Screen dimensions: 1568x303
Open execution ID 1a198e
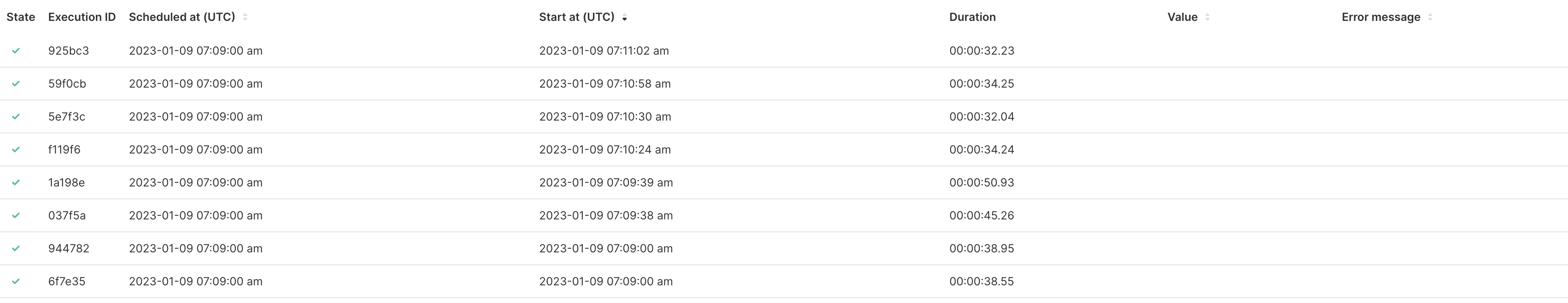[x=66, y=182]
